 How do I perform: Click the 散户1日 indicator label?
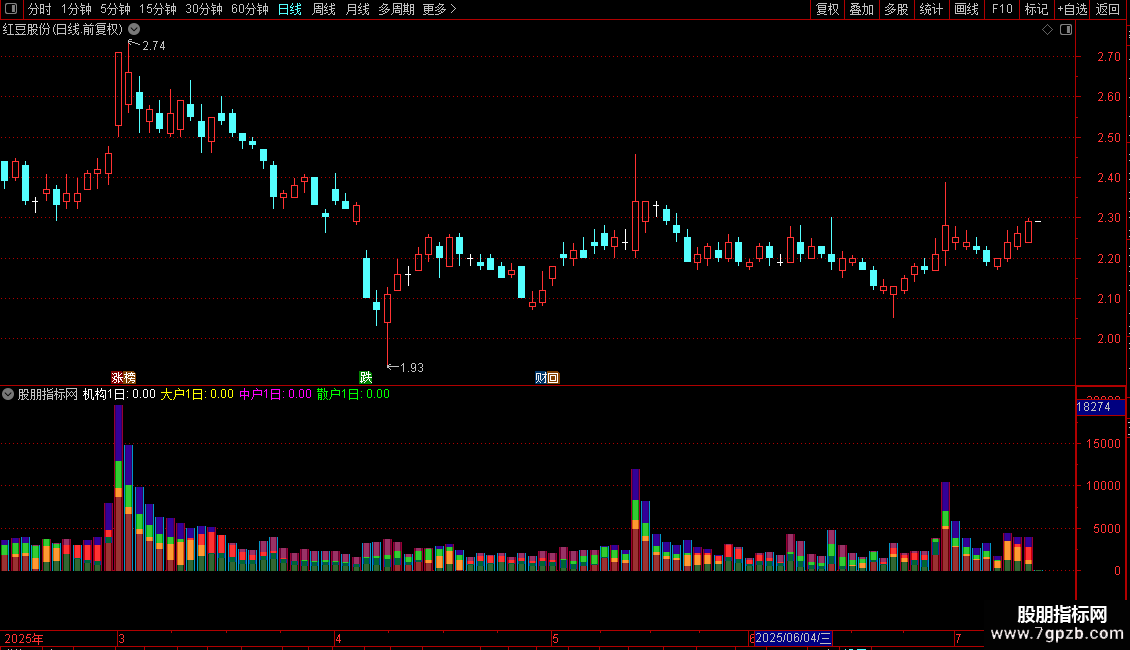pos(353,394)
